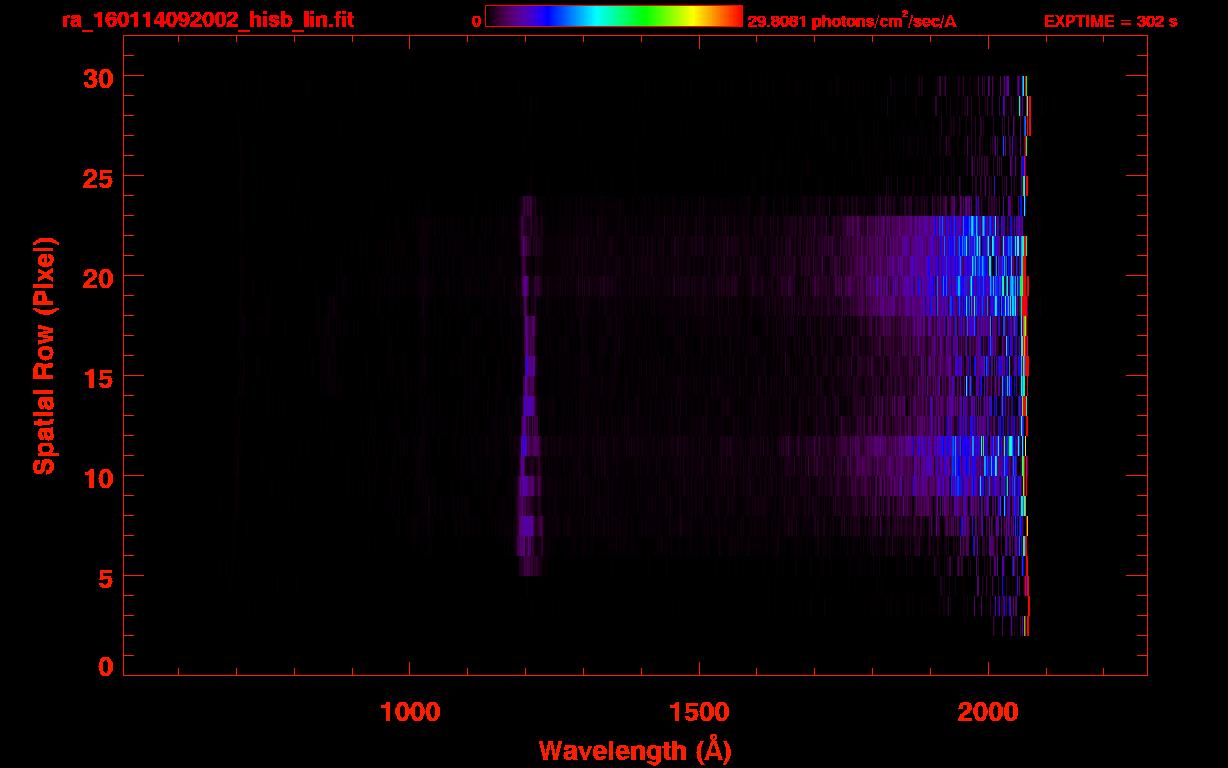The width and height of the screenshot is (1228, 768).
Task: Click the red saturated edge near 2070 Å
Action: 1026,356
